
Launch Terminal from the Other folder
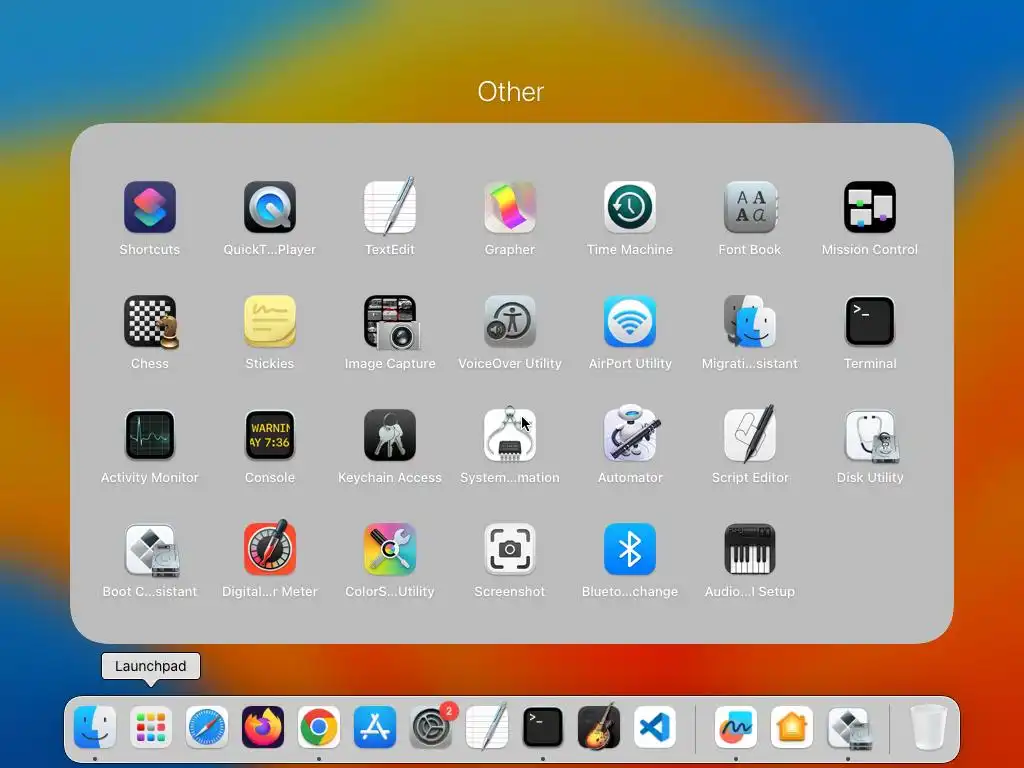tap(870, 321)
